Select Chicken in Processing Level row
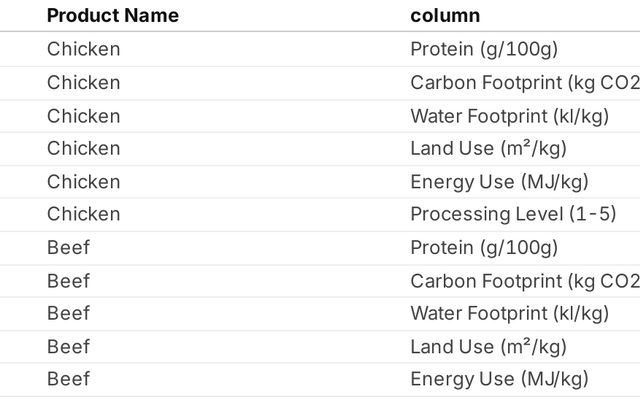640x400 pixels. pyautogui.click(x=84, y=214)
